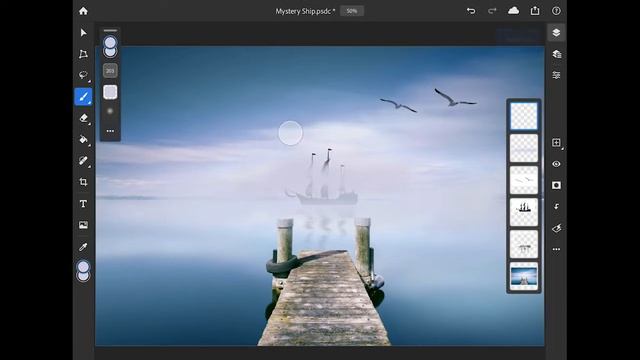Redo the last action
The image size is (640, 360).
492,11
